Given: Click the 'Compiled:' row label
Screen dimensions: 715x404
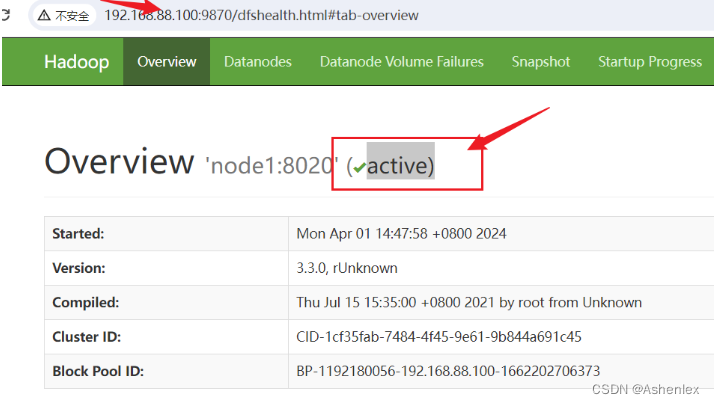Looking at the screenshot, I should [x=85, y=302].
